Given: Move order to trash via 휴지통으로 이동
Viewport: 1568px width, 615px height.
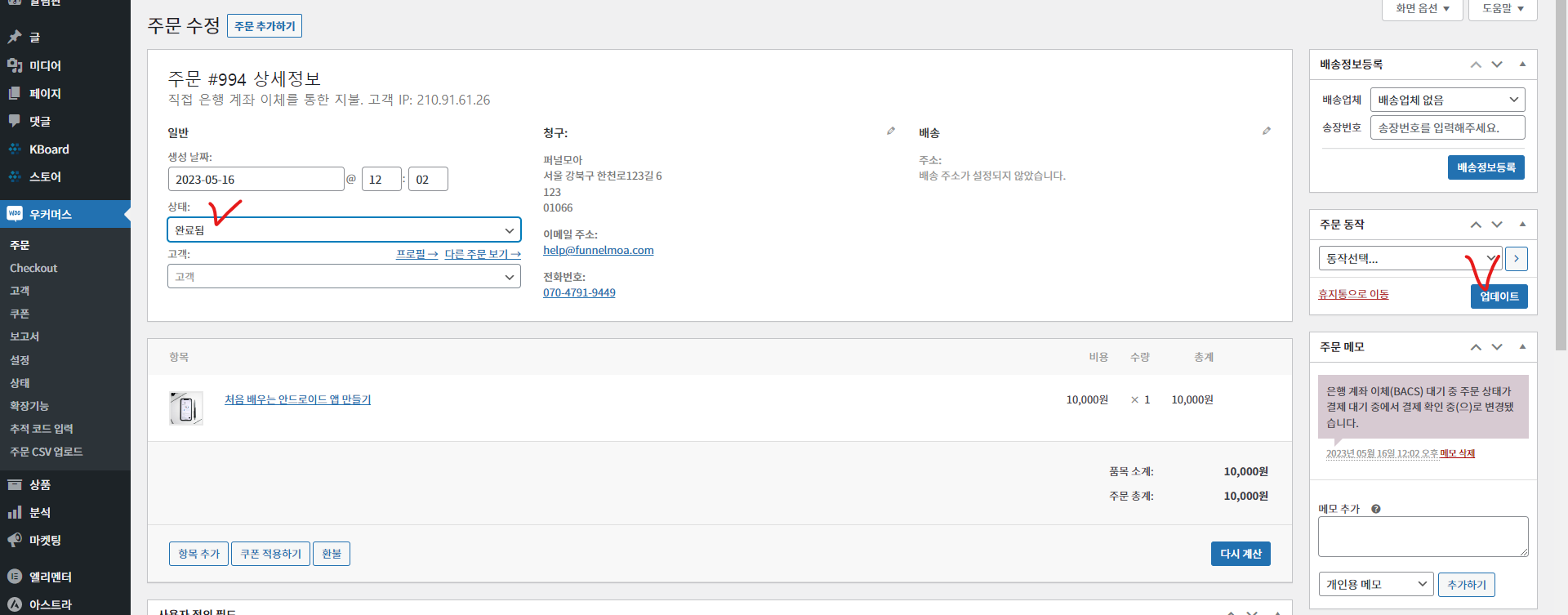Looking at the screenshot, I should [x=1353, y=294].
